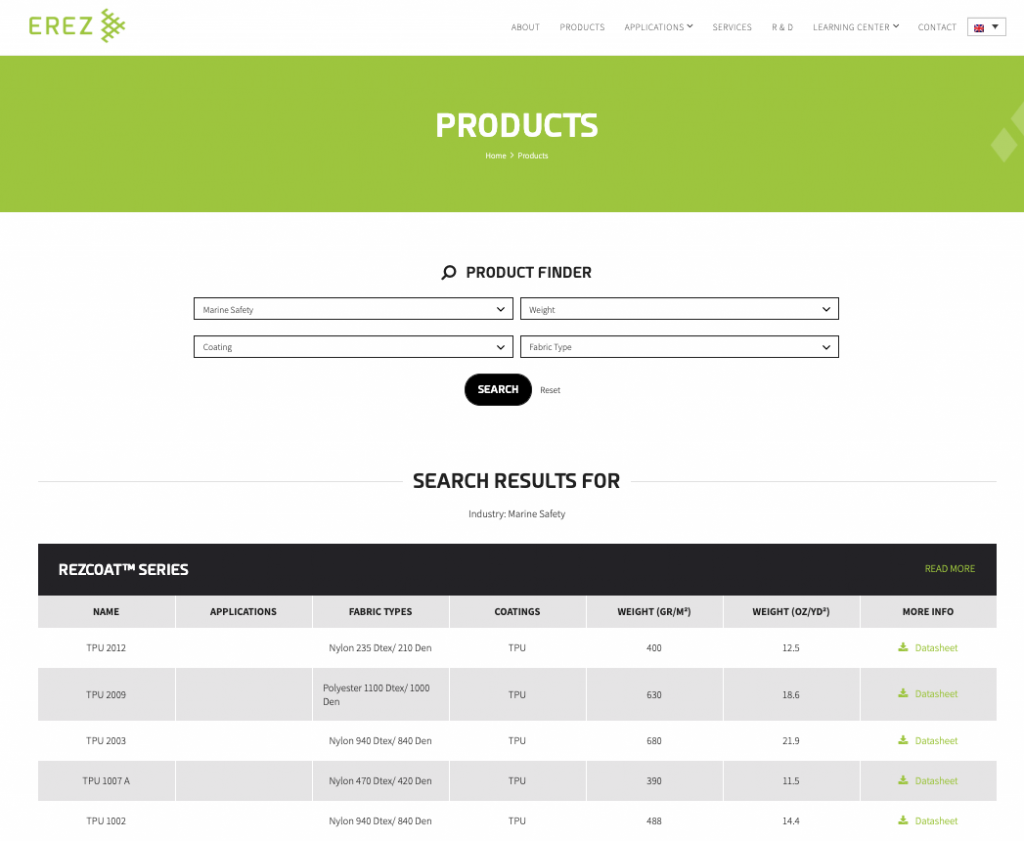Open the TPU 2009 Datasheet link
Image resolution: width=1024 pixels, height=841 pixels.
pos(936,693)
